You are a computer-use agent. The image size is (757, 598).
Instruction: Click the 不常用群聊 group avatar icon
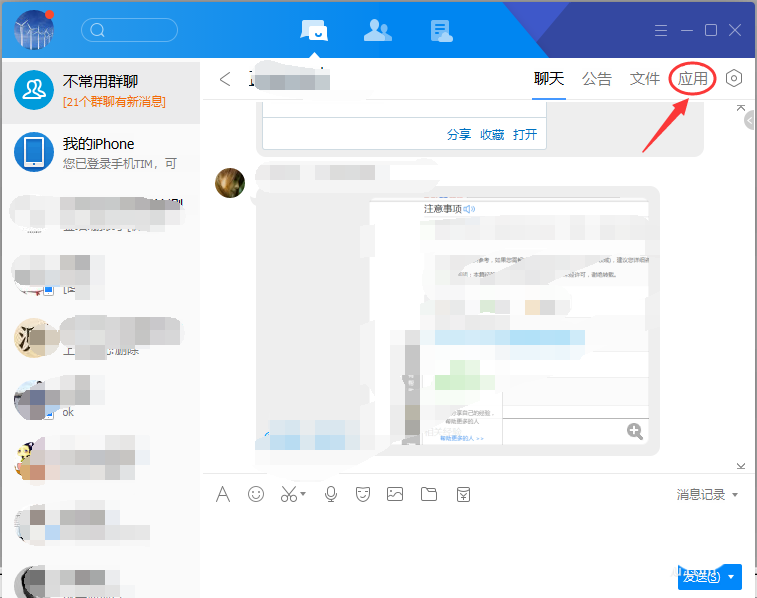(34, 90)
